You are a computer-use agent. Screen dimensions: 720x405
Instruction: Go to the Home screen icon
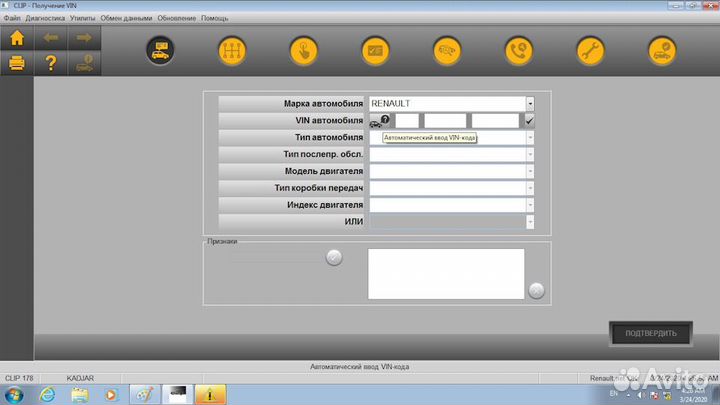(x=17, y=38)
